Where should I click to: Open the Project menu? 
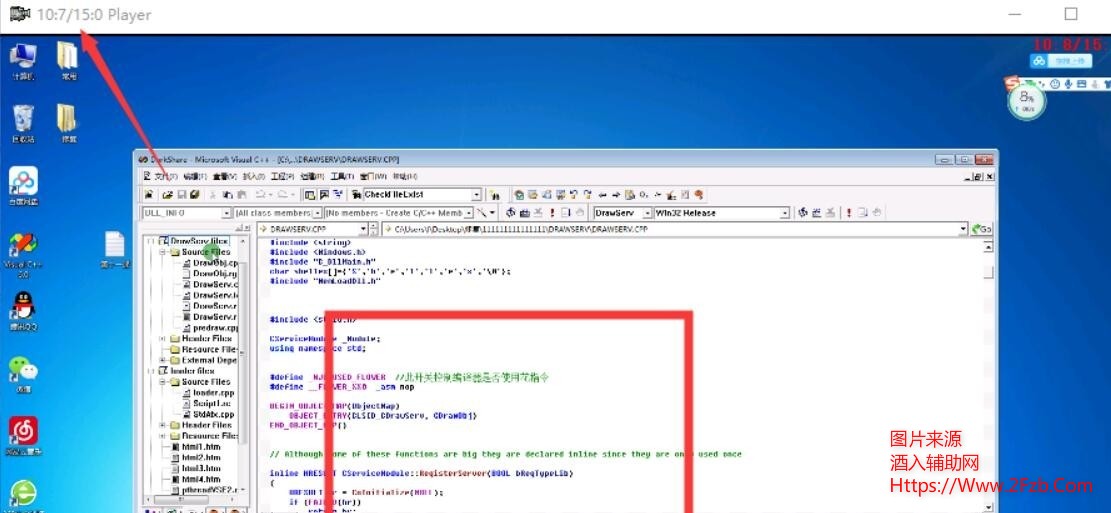[282, 176]
